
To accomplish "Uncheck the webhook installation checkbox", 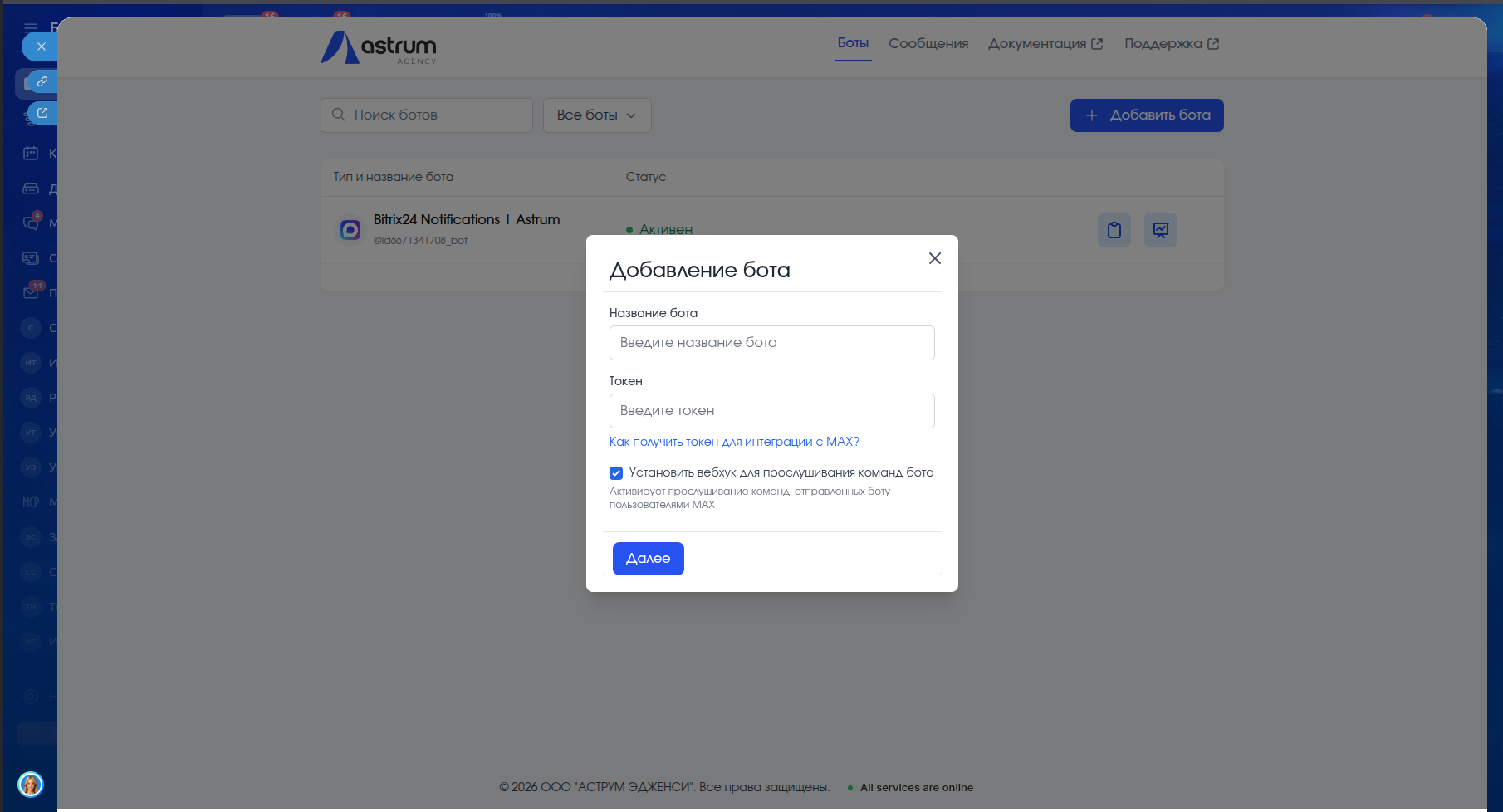I will coord(616,473).
